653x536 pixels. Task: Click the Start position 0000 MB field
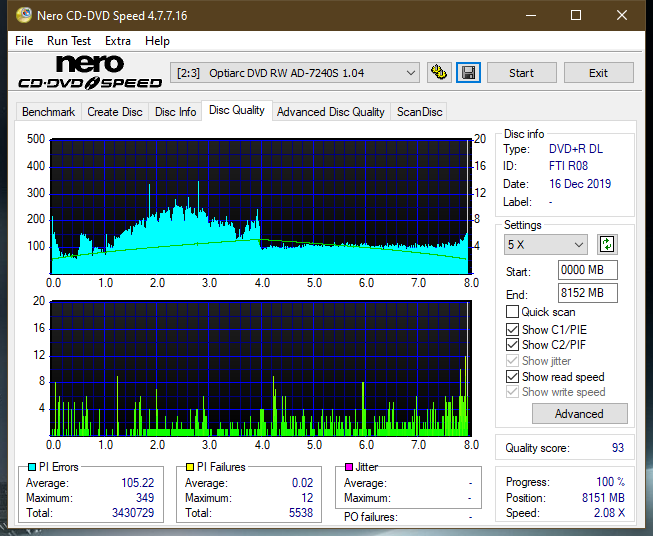point(588,270)
